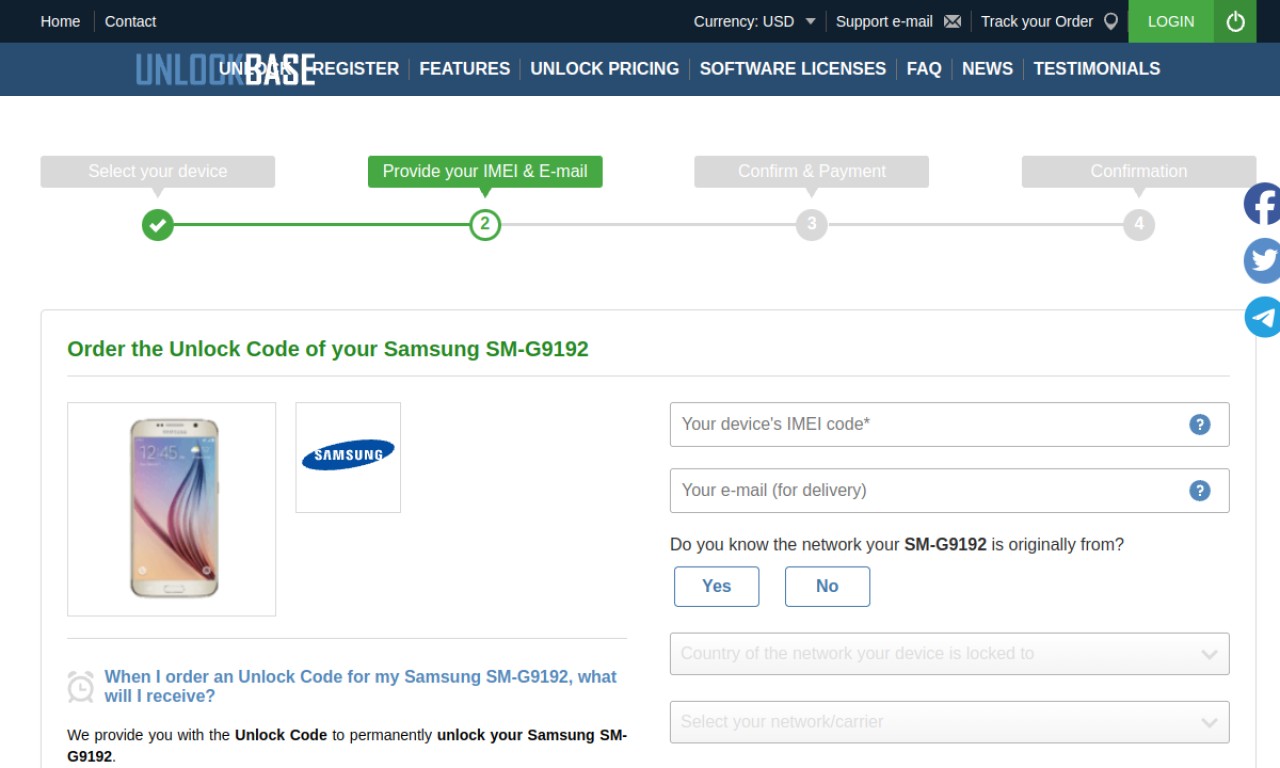
Task: Click the IMEI code help question mark
Action: 1199,424
